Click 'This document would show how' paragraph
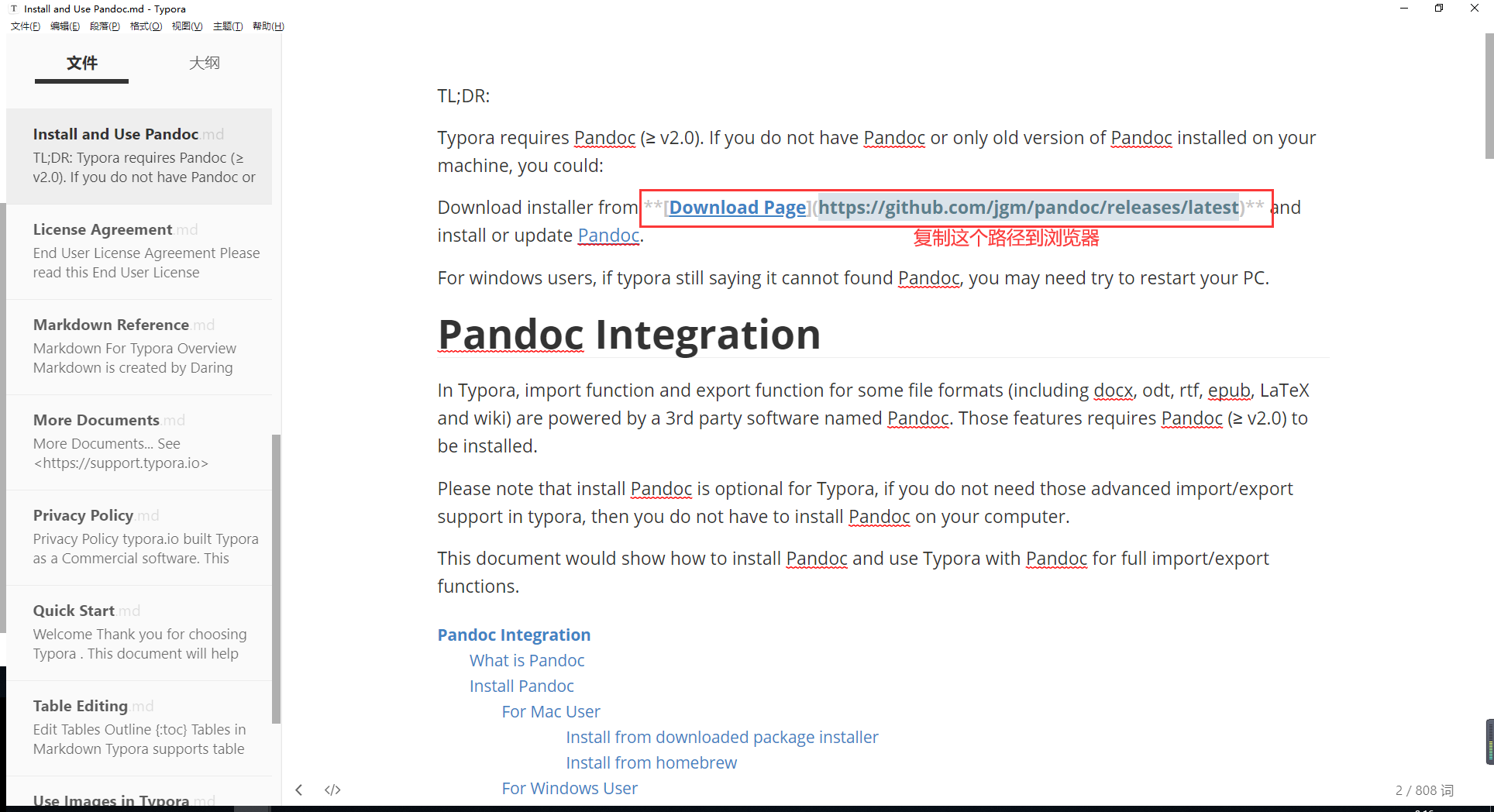1494x812 pixels. (853, 573)
